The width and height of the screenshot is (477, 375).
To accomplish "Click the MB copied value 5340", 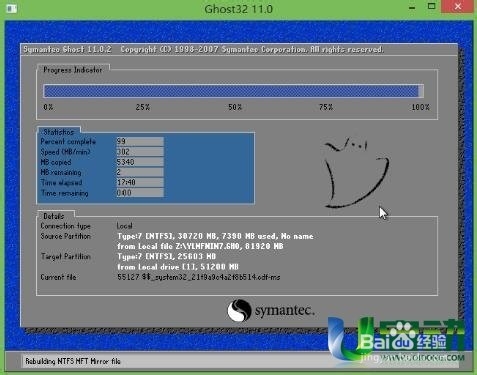I will [x=140, y=162].
